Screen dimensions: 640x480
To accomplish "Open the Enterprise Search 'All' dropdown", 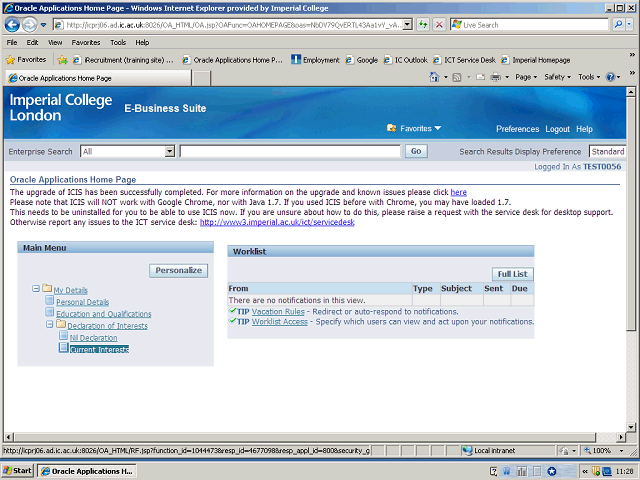I will (169, 151).
